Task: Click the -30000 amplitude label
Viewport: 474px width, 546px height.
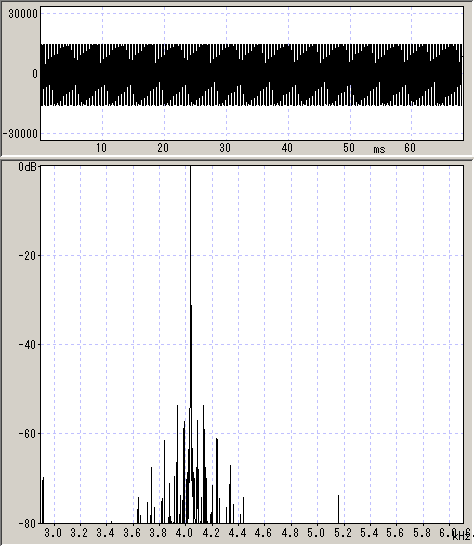Action: (20, 134)
